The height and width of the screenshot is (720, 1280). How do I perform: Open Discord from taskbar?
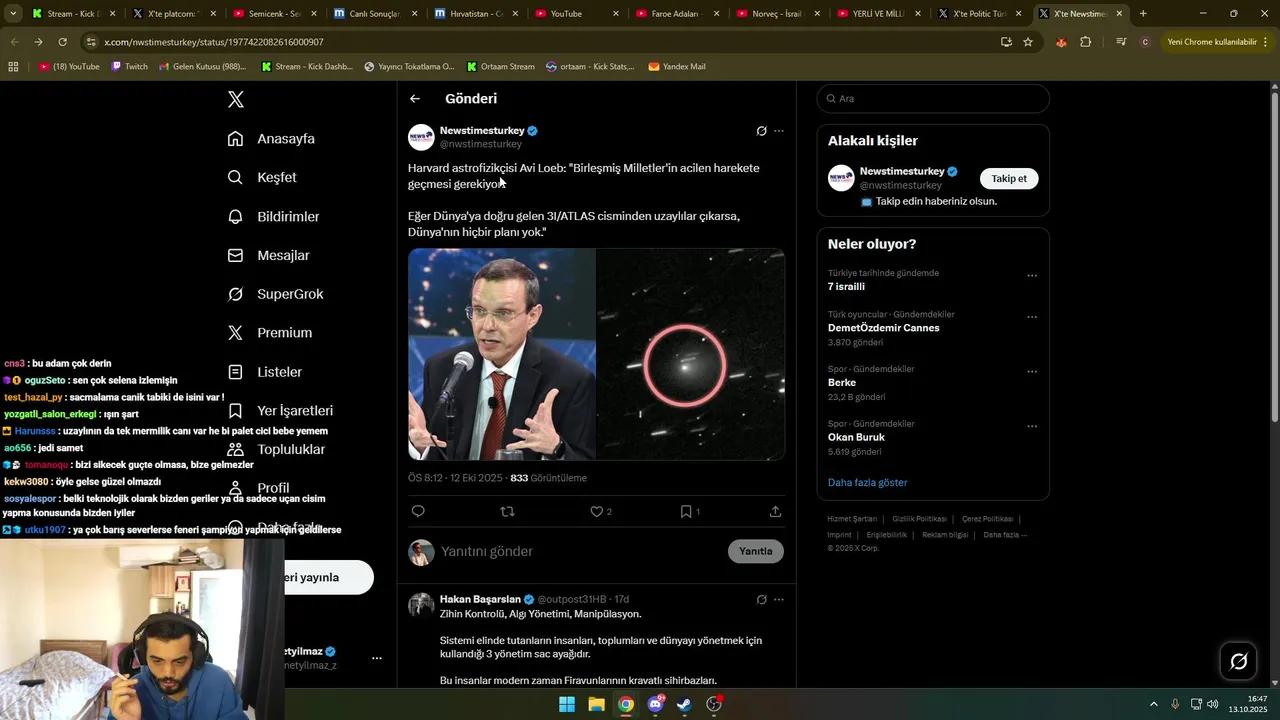click(655, 704)
